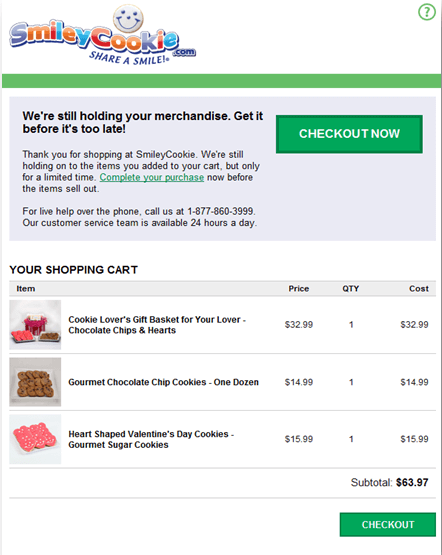Click Heart Shaped Valentine's Day Cookies title
The height and width of the screenshot is (555, 442).
pos(151,439)
